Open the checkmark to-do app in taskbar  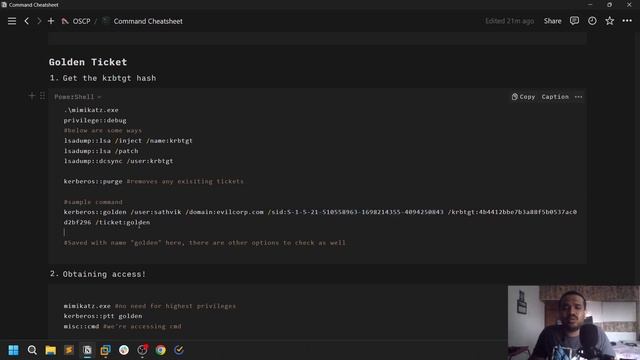pos(179,350)
